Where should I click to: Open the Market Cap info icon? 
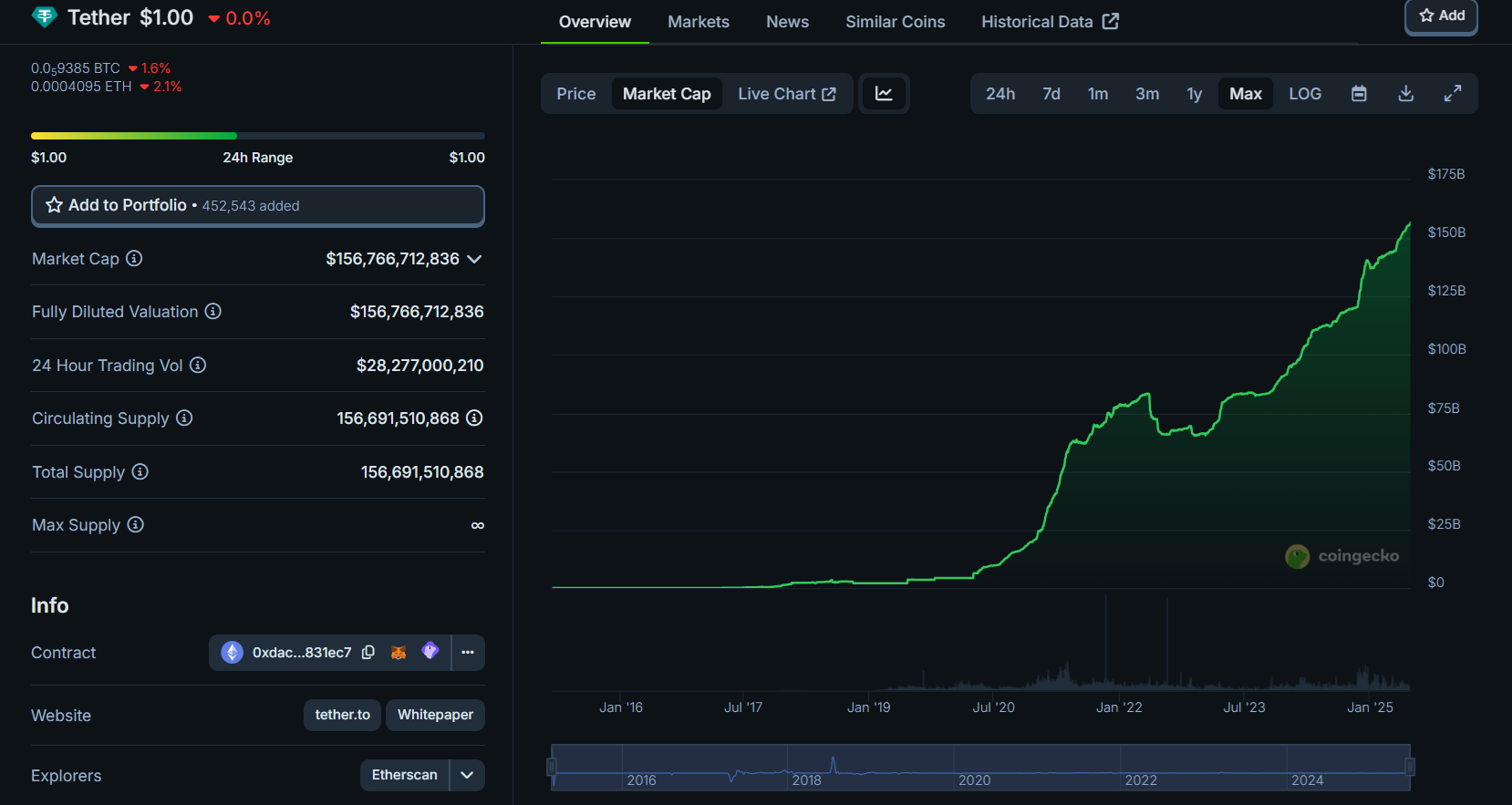(134, 258)
